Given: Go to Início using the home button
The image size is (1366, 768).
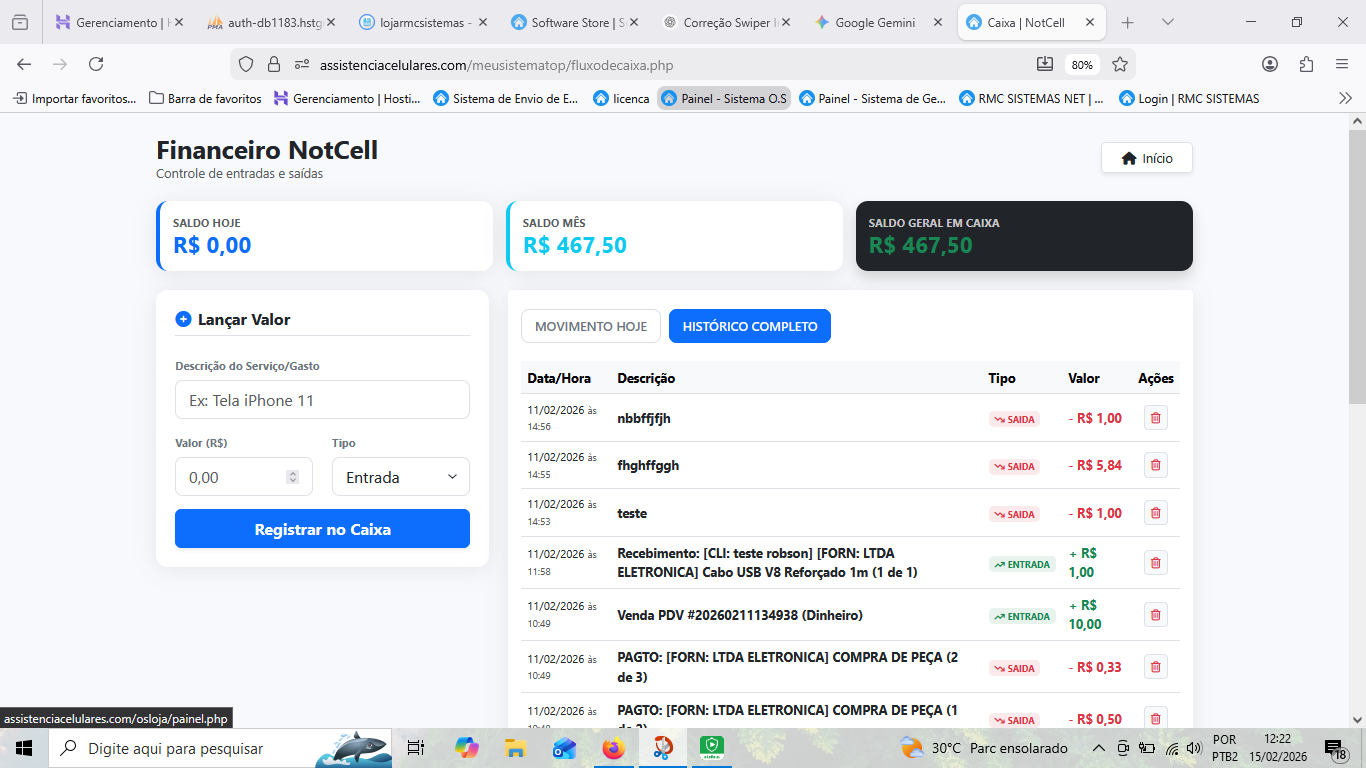Looking at the screenshot, I should (1146, 158).
